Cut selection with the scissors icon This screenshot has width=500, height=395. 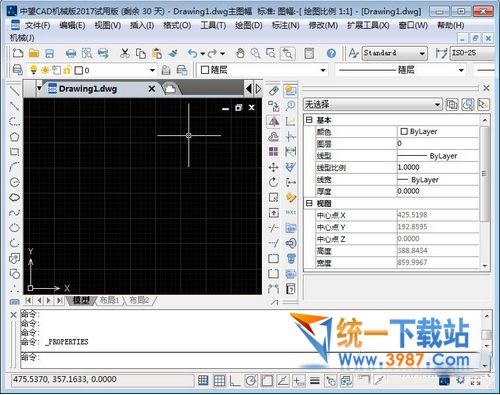125,53
